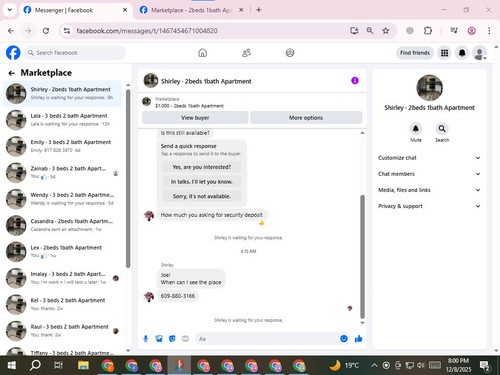Record a voice clip with microphone icon
Viewport: 500px width, 375px height.
coord(146,339)
